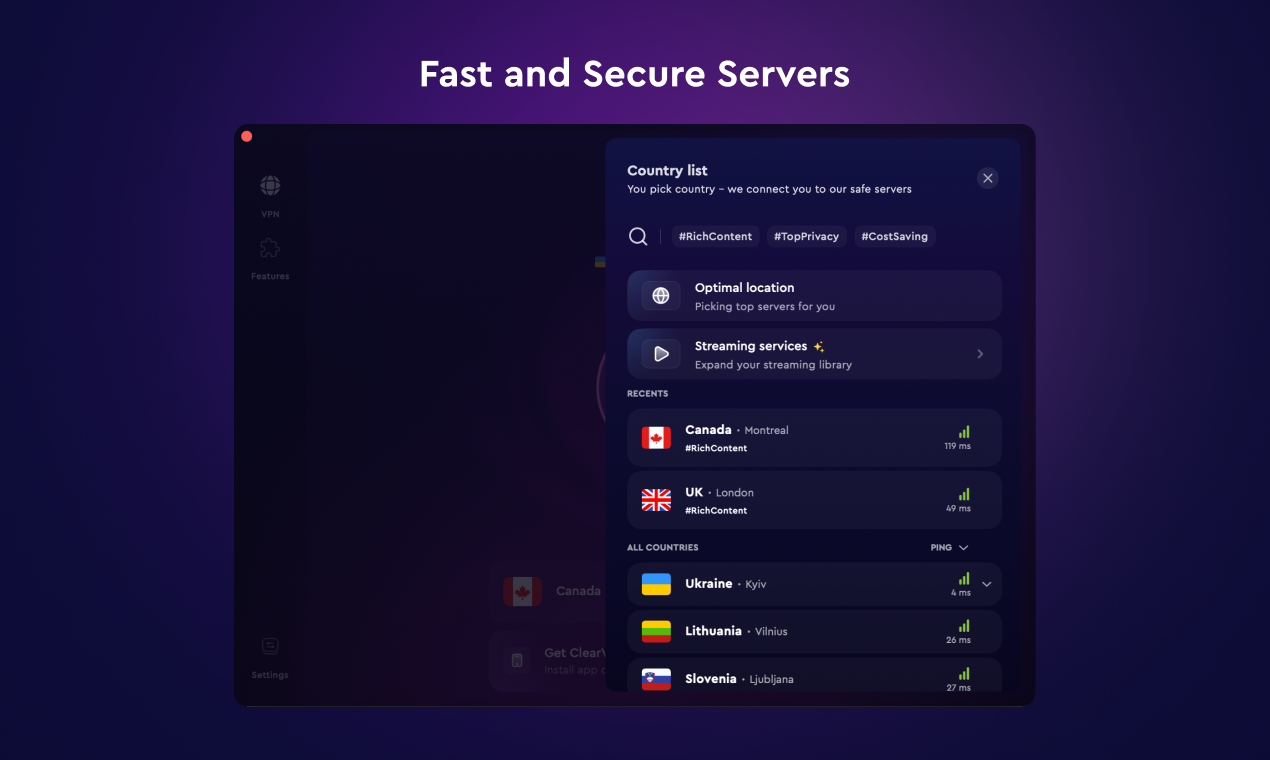Open the VPN globe icon in sidebar

(270, 186)
